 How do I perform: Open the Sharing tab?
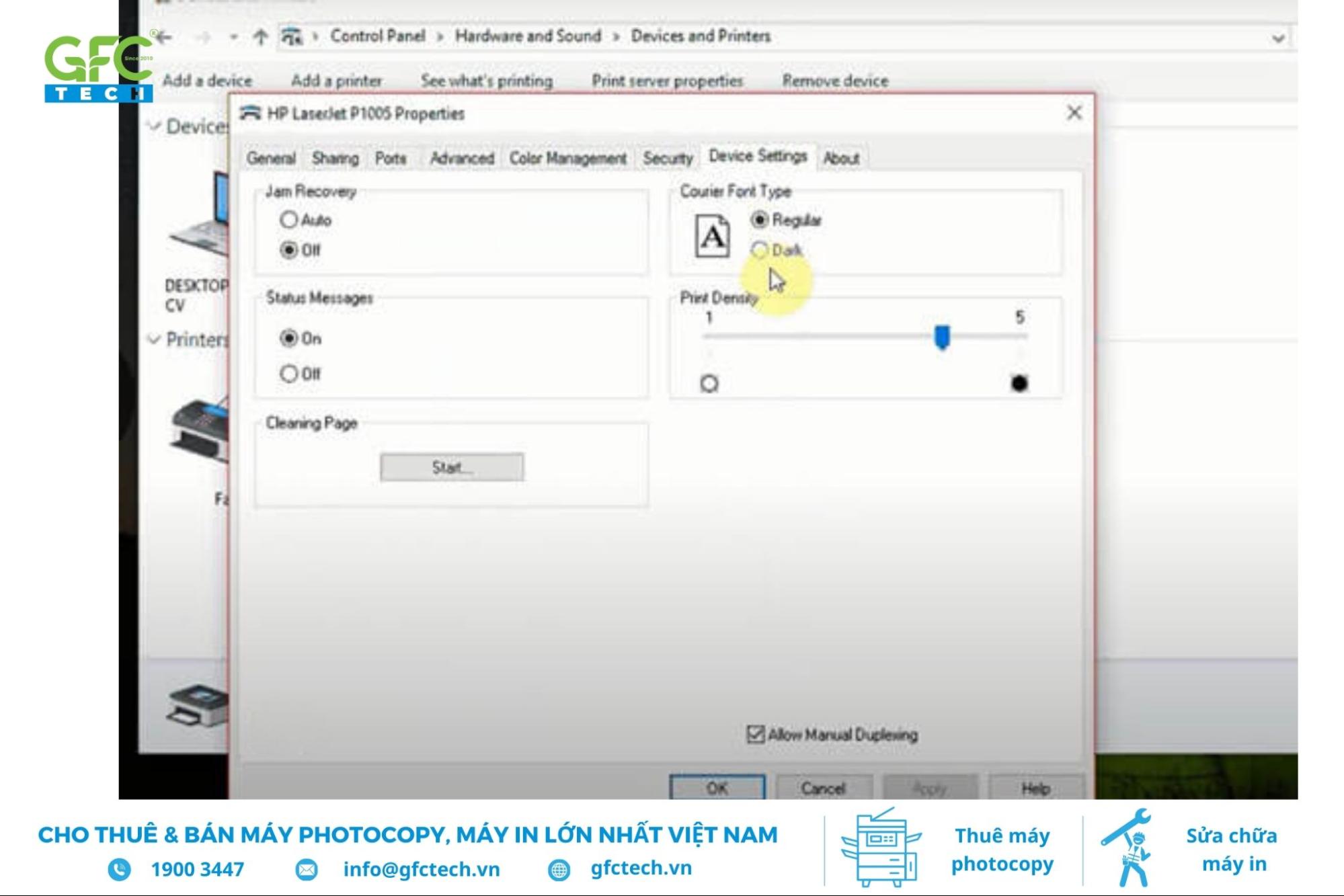335,159
